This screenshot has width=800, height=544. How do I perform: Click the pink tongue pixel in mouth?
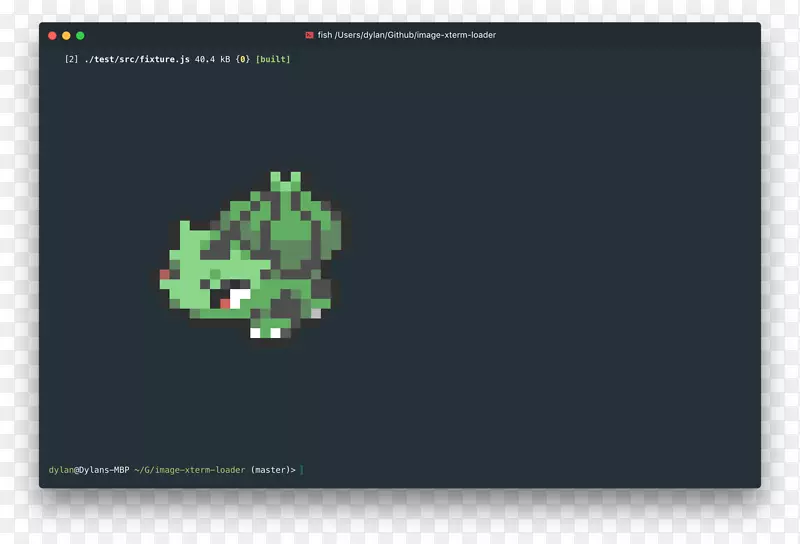[226, 303]
